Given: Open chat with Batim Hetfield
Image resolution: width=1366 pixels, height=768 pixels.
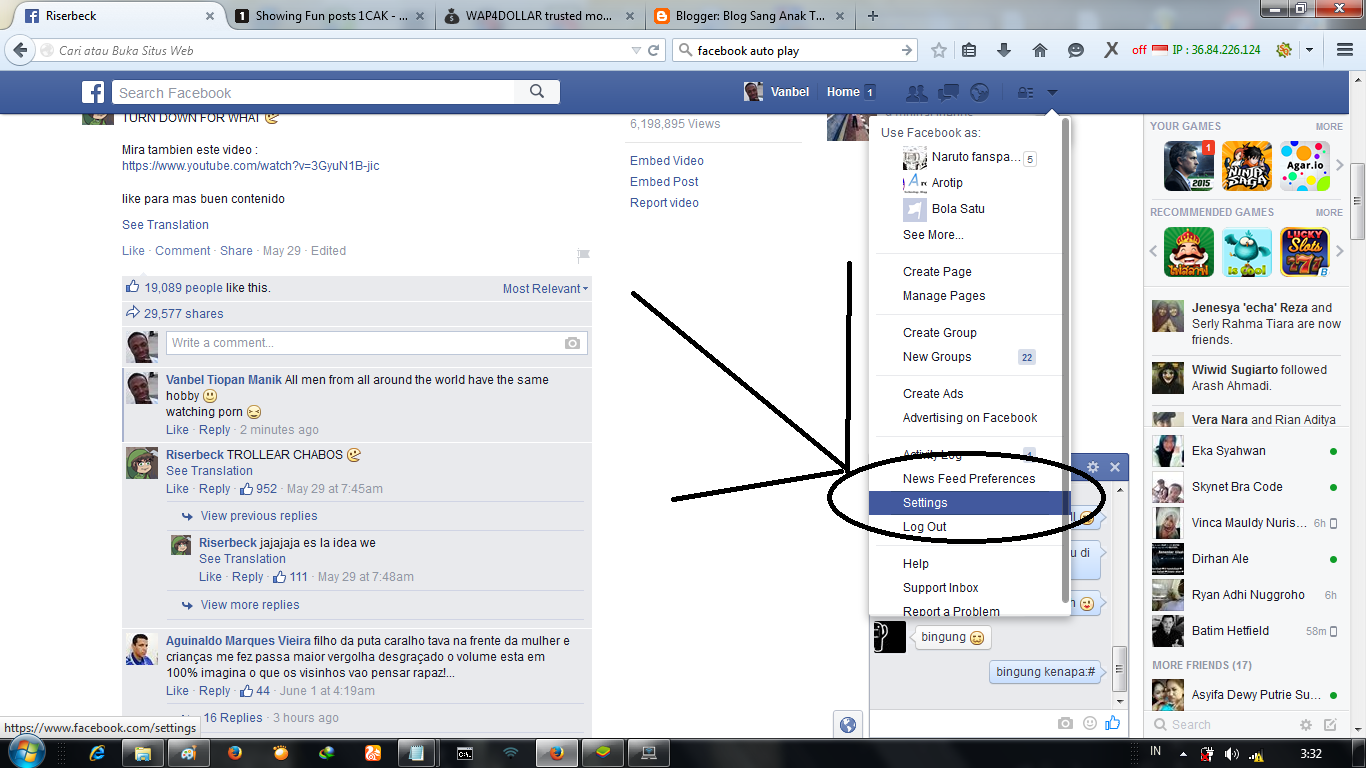Looking at the screenshot, I should coord(1245,631).
